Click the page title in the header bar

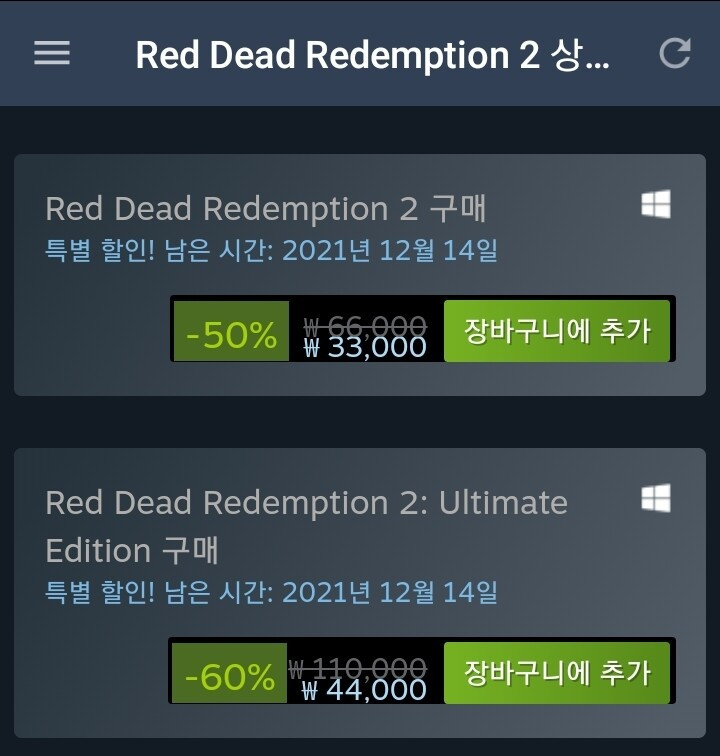[372, 54]
